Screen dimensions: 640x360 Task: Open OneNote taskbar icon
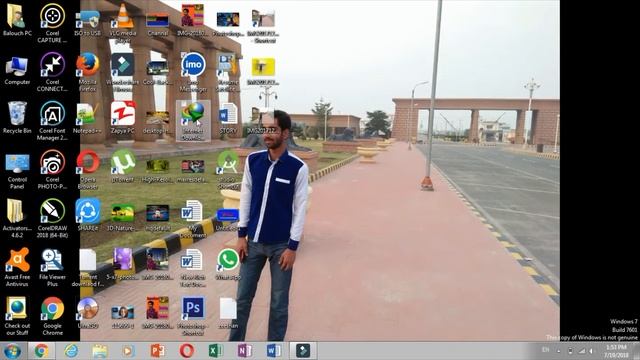pyautogui.click(x=244, y=351)
